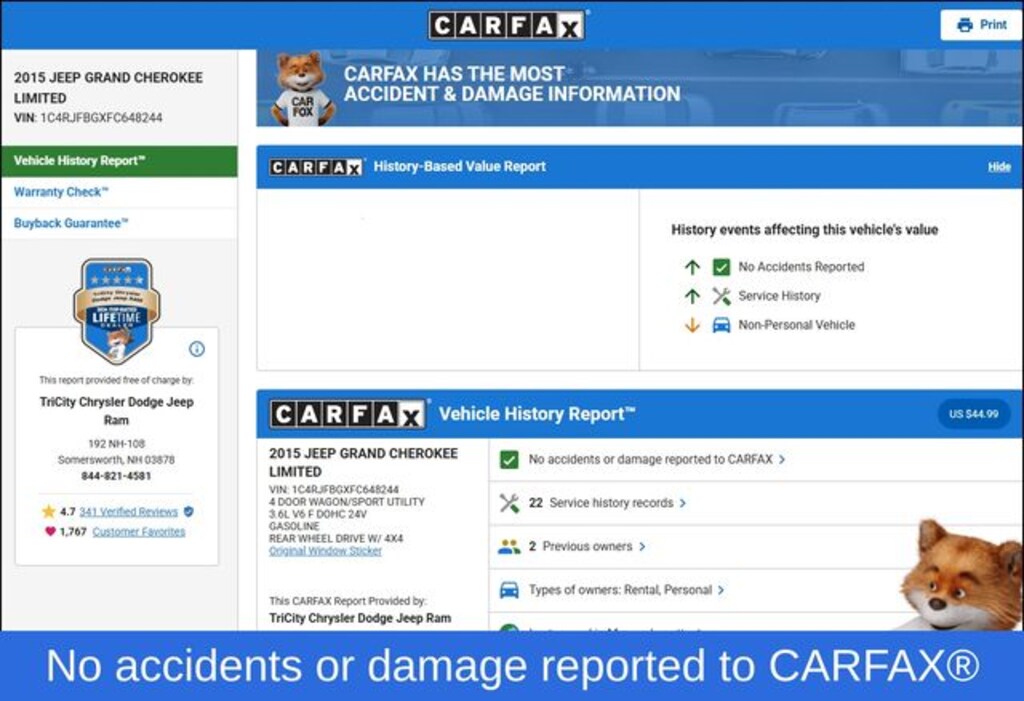Click the verified shield icon after Verified Reviews
Screen dimensions: 1024x701
189,512
